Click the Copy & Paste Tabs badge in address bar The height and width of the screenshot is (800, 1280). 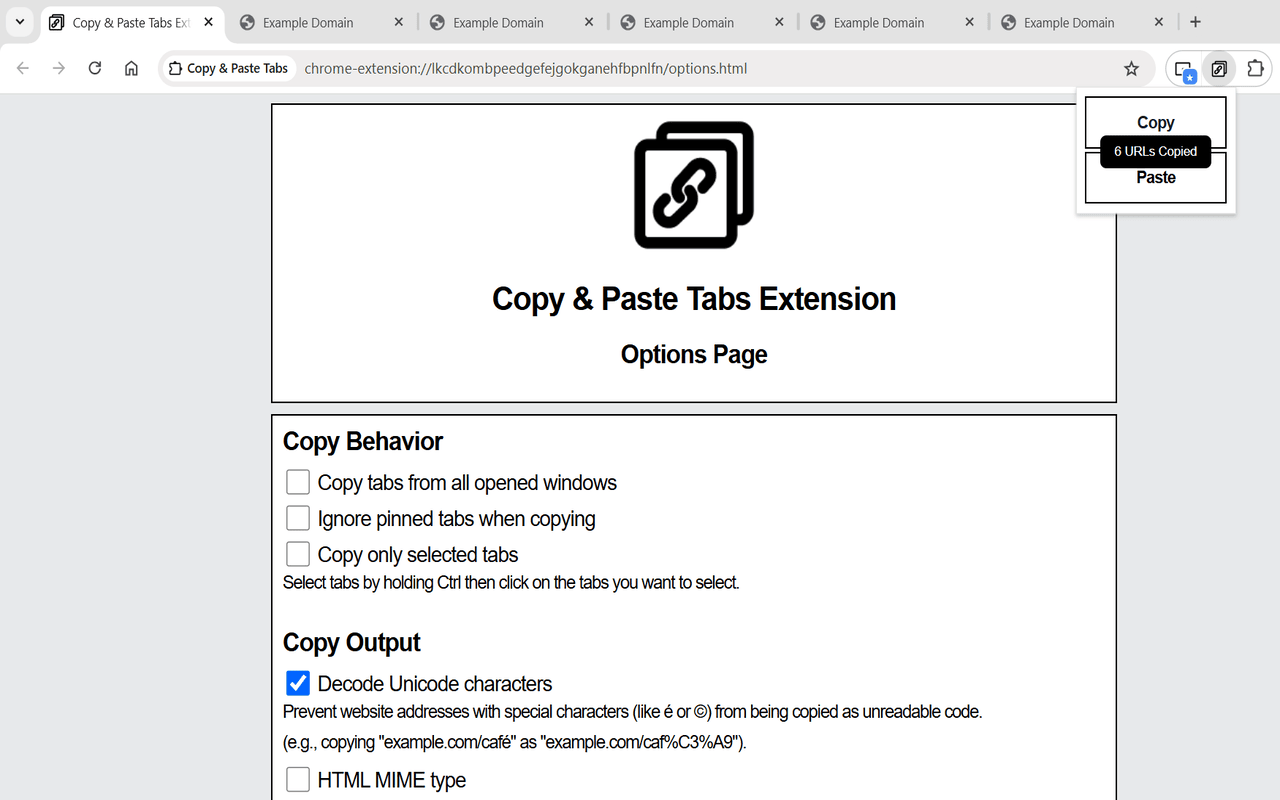[228, 68]
